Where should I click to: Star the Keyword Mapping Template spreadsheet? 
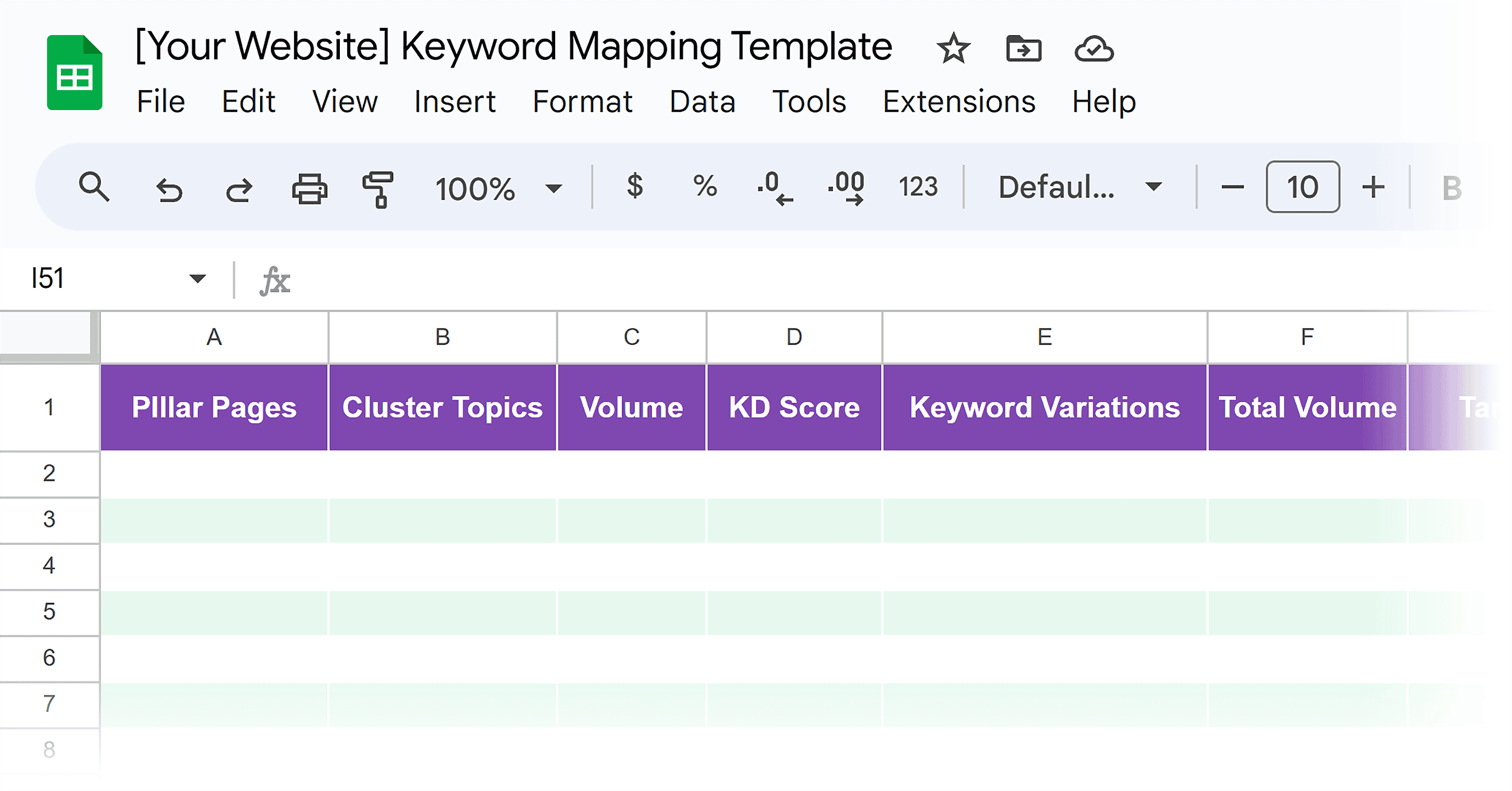(x=953, y=48)
